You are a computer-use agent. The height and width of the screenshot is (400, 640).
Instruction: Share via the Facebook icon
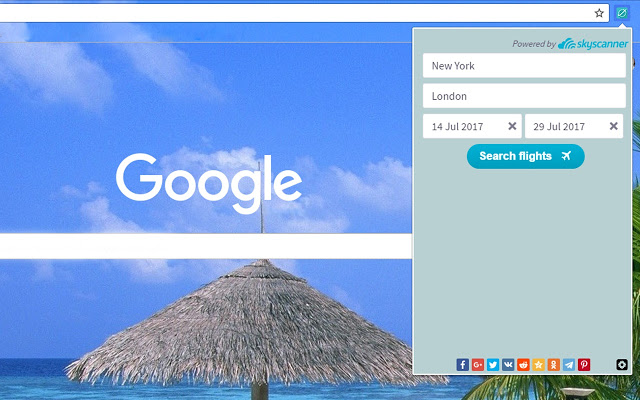click(x=462, y=364)
